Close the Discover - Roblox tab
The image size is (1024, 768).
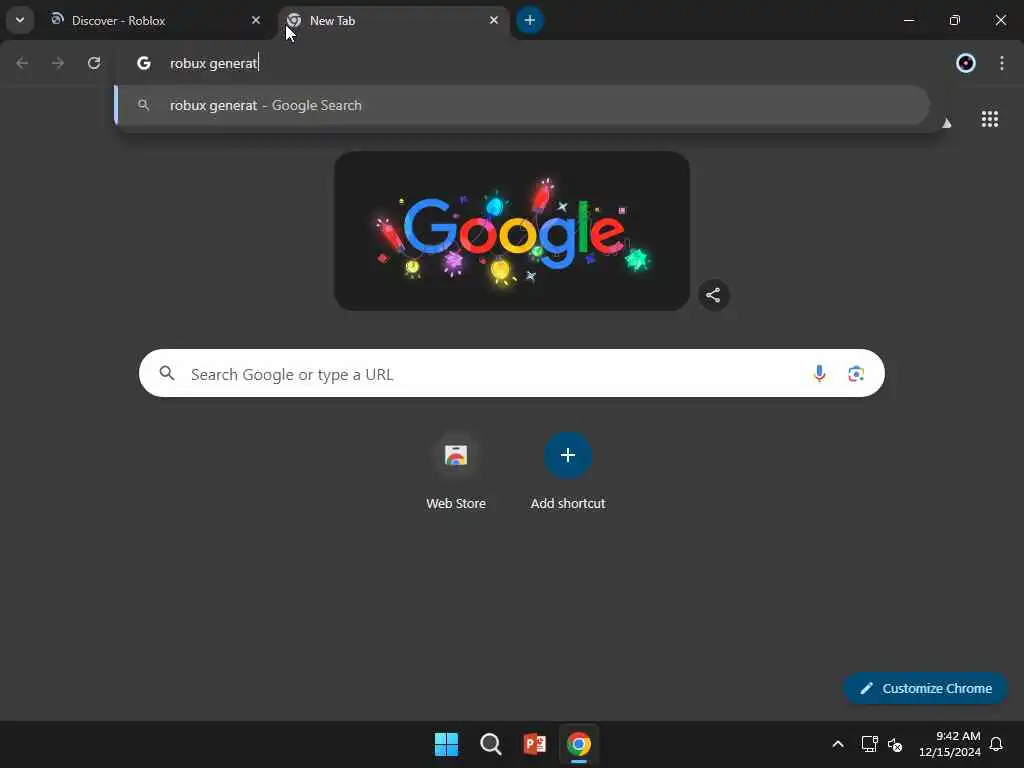point(256,20)
